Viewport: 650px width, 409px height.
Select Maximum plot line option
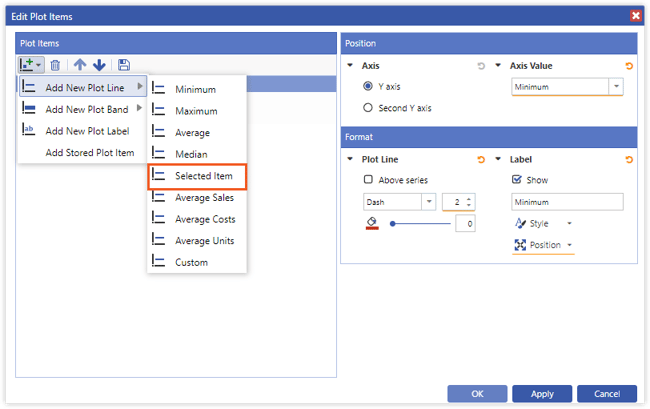[x=197, y=111]
